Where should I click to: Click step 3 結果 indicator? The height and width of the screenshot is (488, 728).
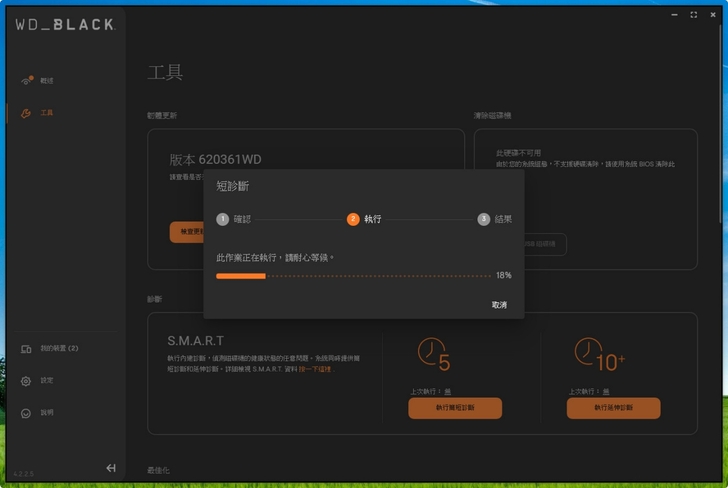point(484,219)
